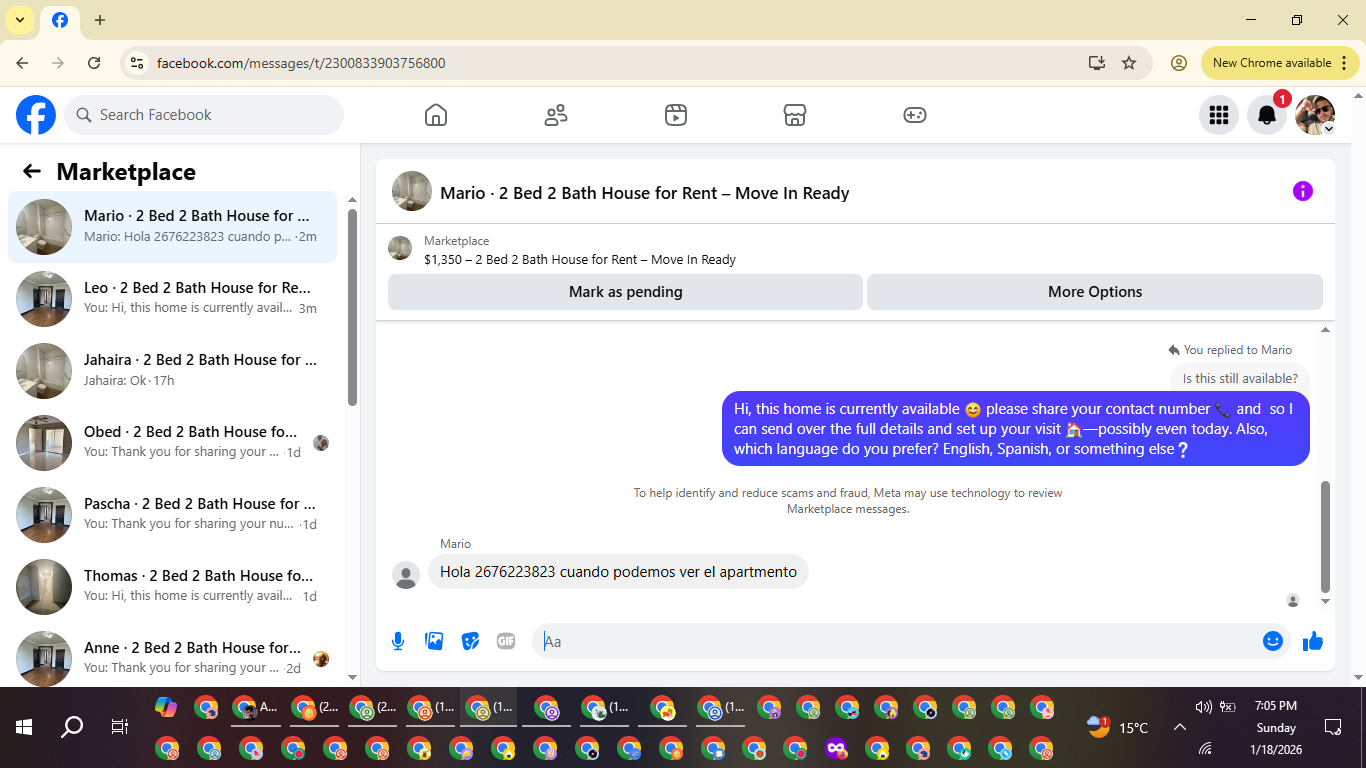Click the back arrow next to Marketplace
The width and height of the screenshot is (1366, 768).
32,171
